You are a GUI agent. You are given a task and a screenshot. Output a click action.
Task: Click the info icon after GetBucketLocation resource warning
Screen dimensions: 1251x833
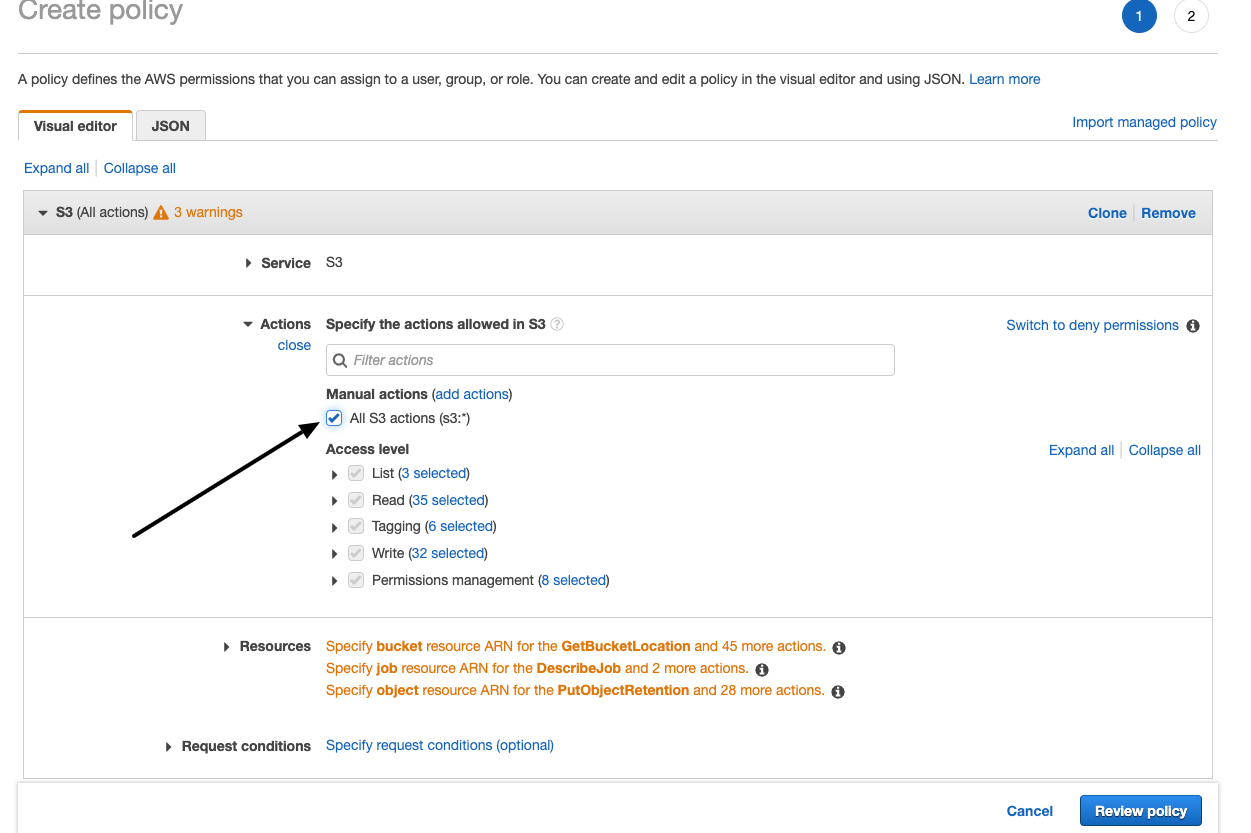point(839,647)
